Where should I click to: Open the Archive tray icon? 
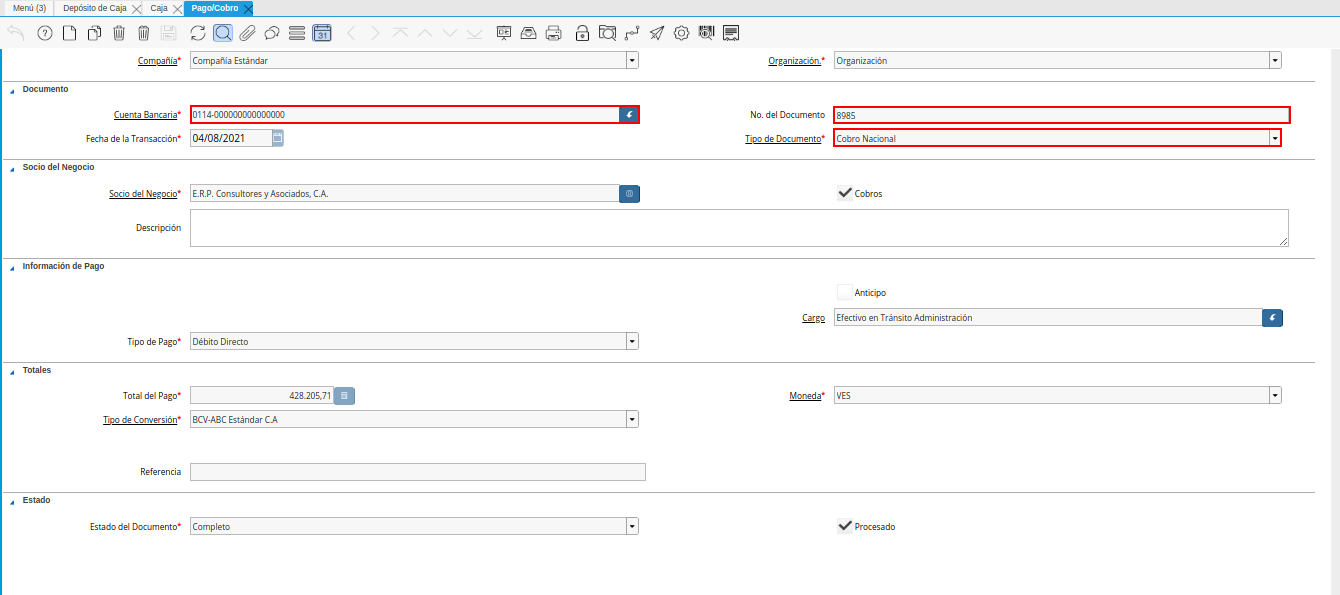(x=529, y=33)
